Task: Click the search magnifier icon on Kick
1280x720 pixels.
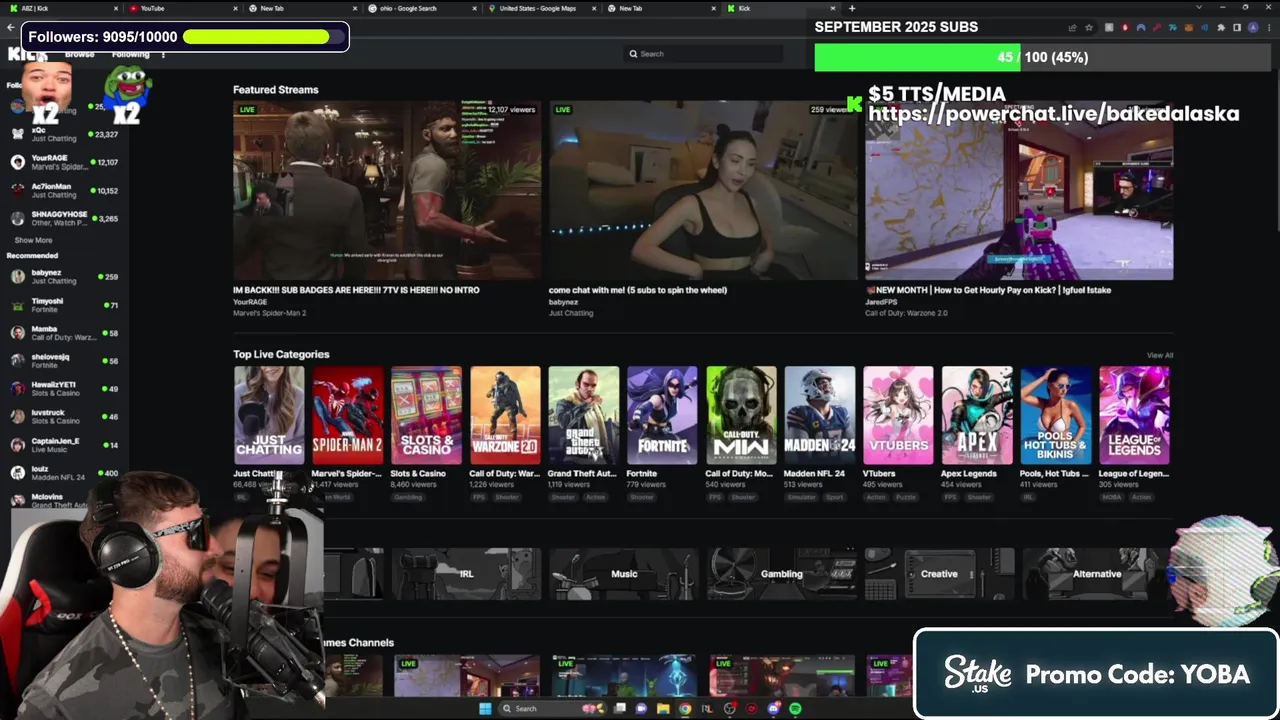Action: pyautogui.click(x=633, y=54)
